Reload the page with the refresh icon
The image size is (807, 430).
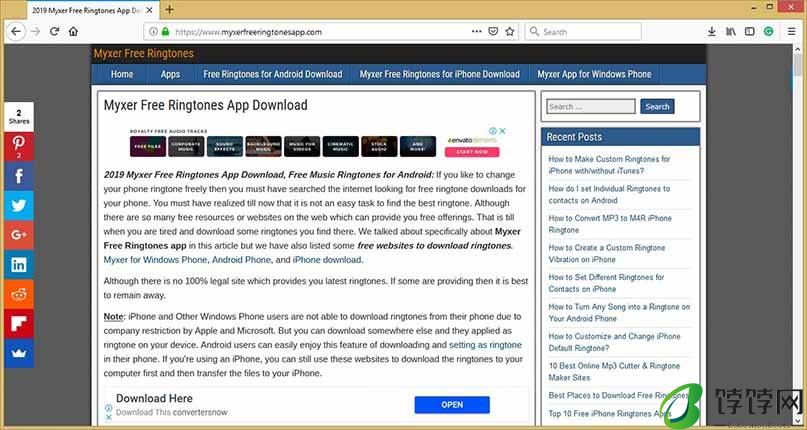[x=55, y=31]
